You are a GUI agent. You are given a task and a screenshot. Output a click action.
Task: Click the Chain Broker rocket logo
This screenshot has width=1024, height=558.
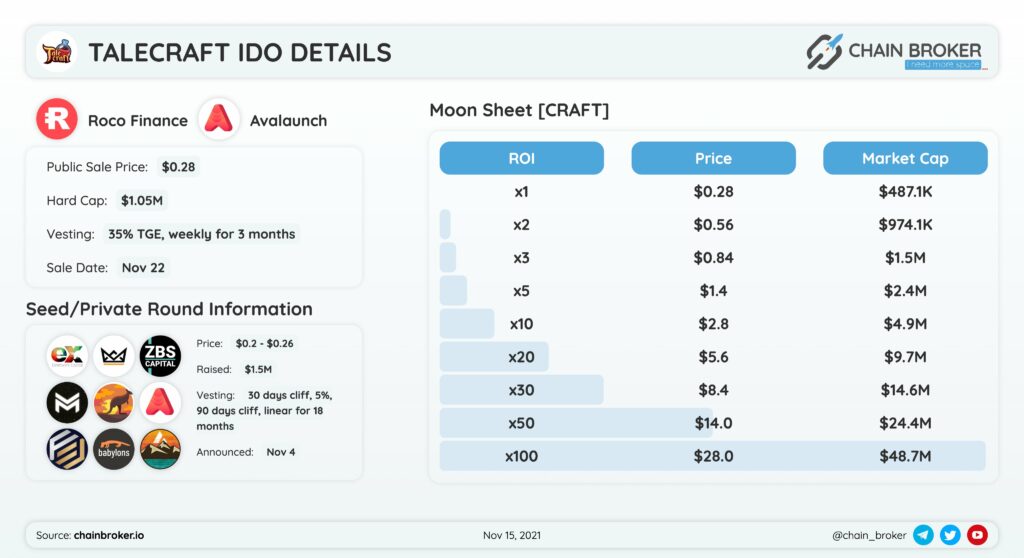click(x=824, y=52)
